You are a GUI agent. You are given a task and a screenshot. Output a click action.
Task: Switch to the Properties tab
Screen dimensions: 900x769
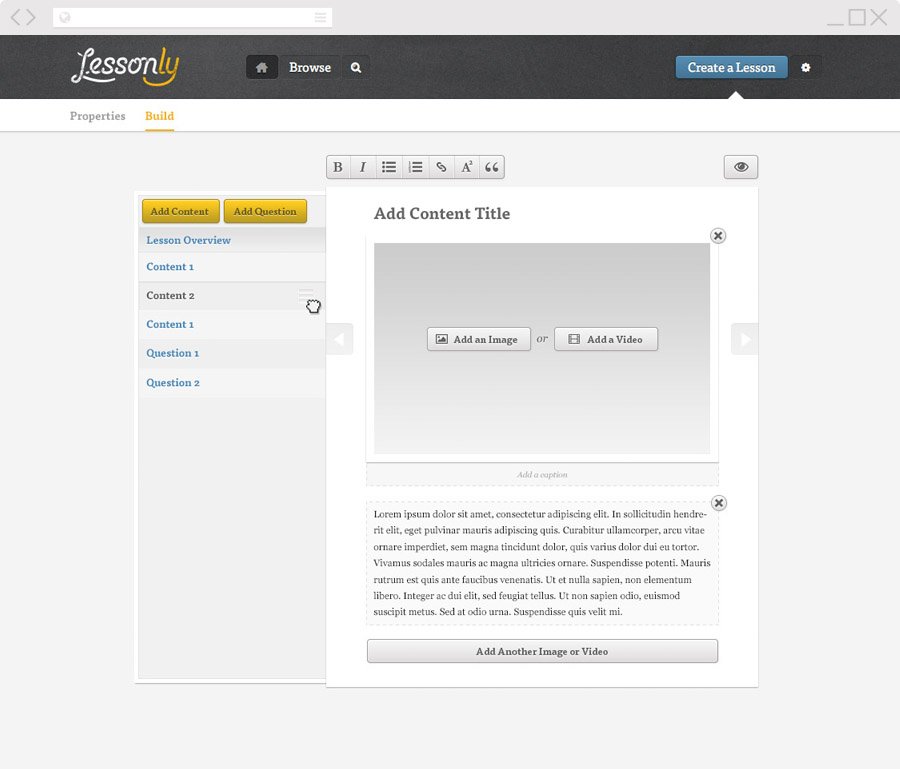tap(97, 116)
